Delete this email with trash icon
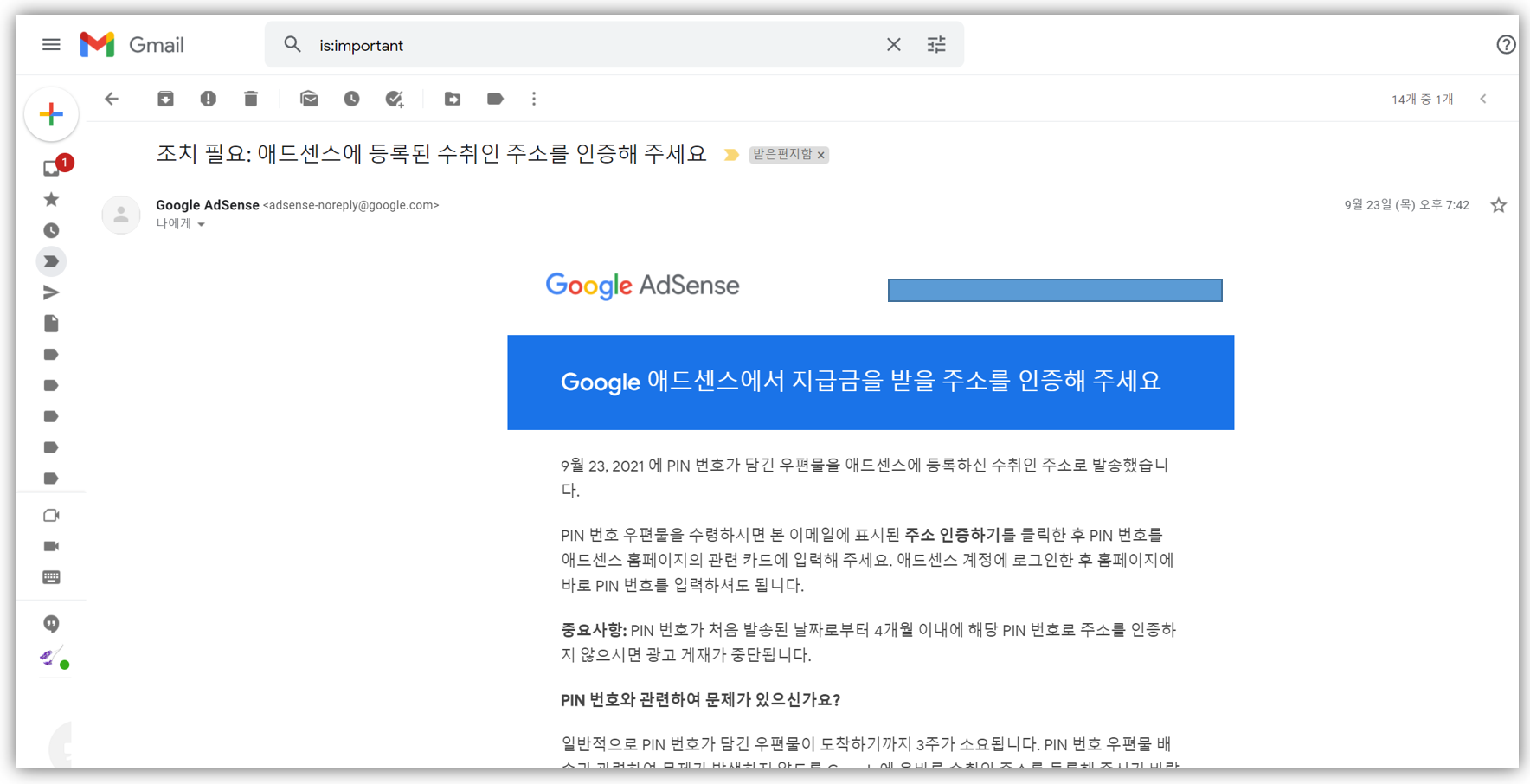Screen dimensions: 1530x784 251,99
